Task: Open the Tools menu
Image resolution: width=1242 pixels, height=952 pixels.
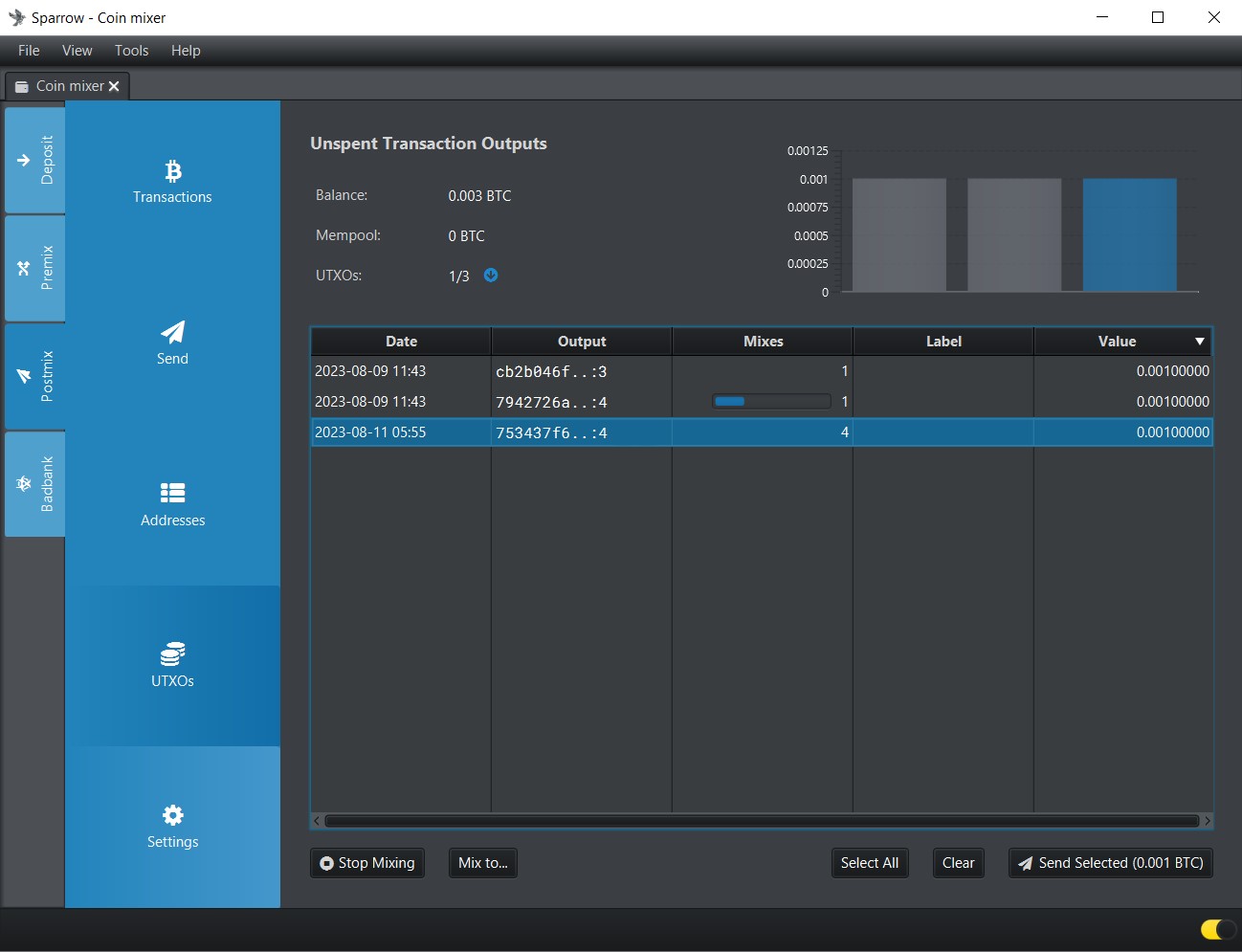Action: tap(131, 51)
